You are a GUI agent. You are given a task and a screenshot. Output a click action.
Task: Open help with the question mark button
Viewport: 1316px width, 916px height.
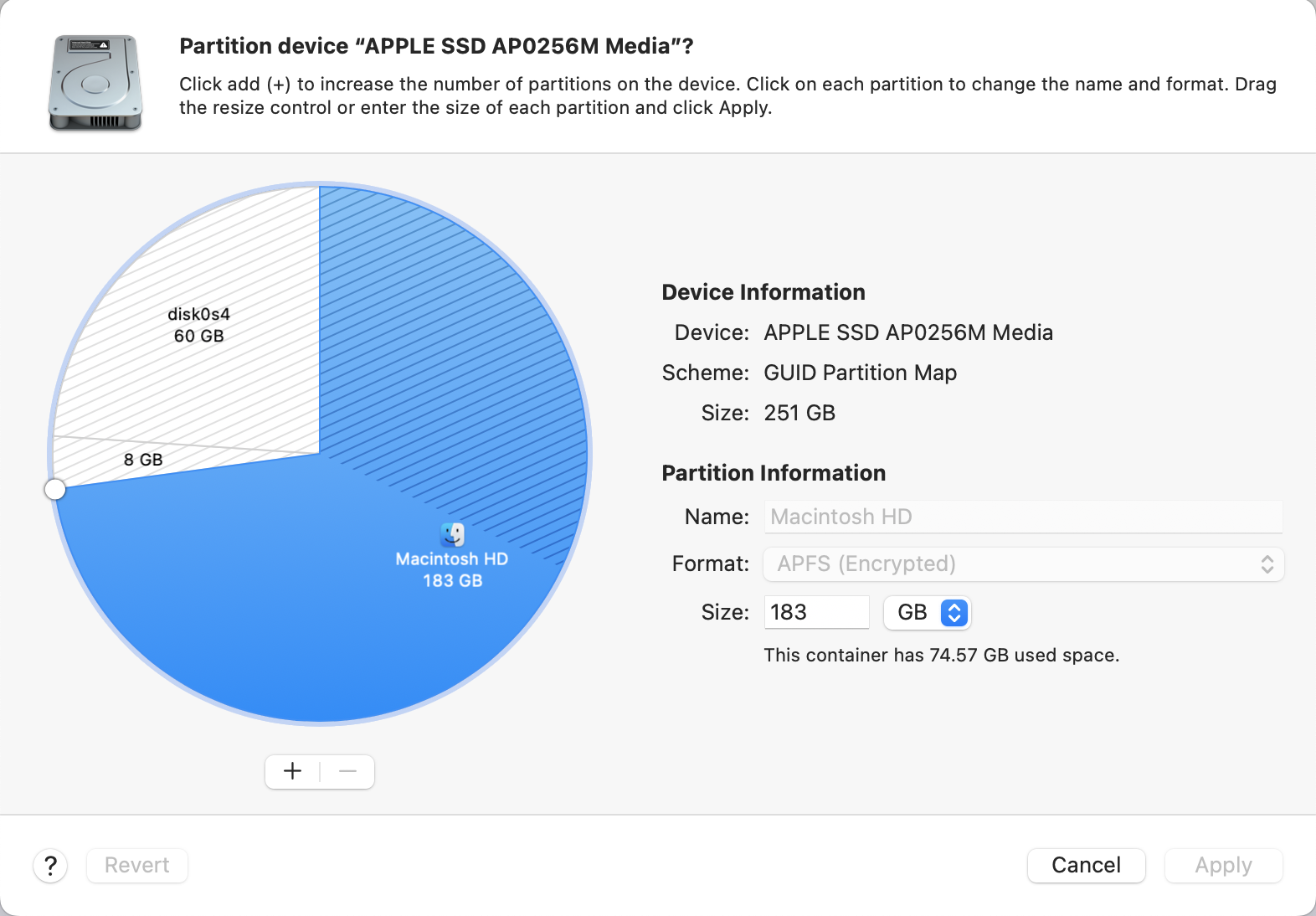(50, 865)
